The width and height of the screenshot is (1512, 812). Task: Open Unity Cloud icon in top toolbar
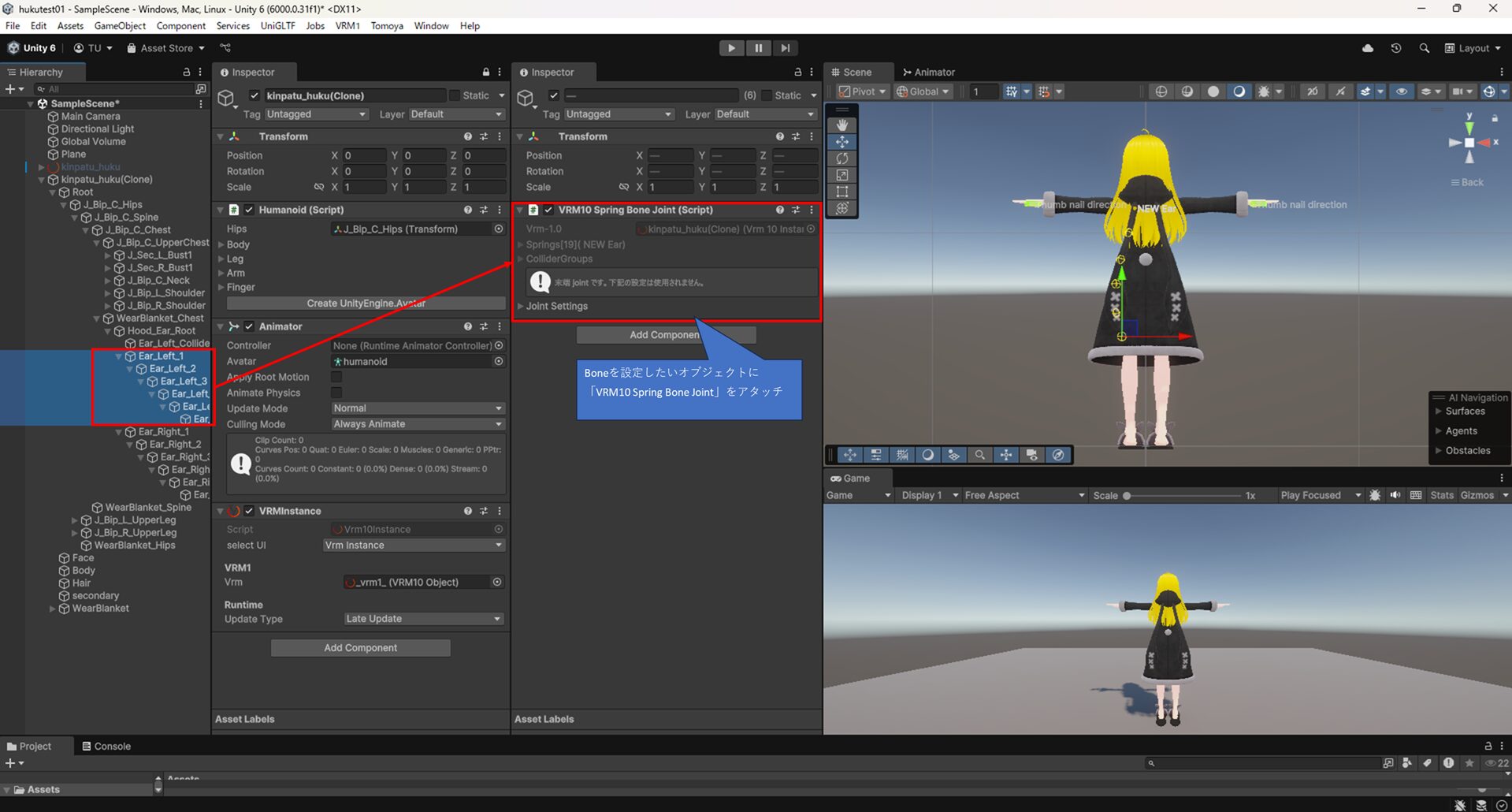click(1368, 48)
